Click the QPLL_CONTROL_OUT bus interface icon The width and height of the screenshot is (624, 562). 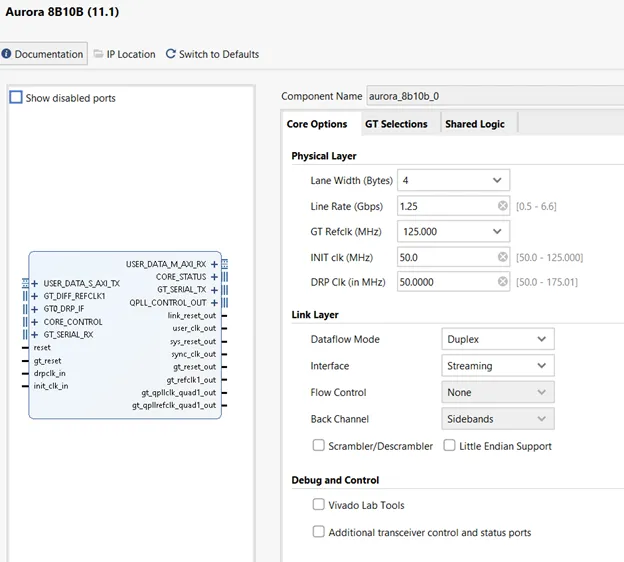point(225,302)
